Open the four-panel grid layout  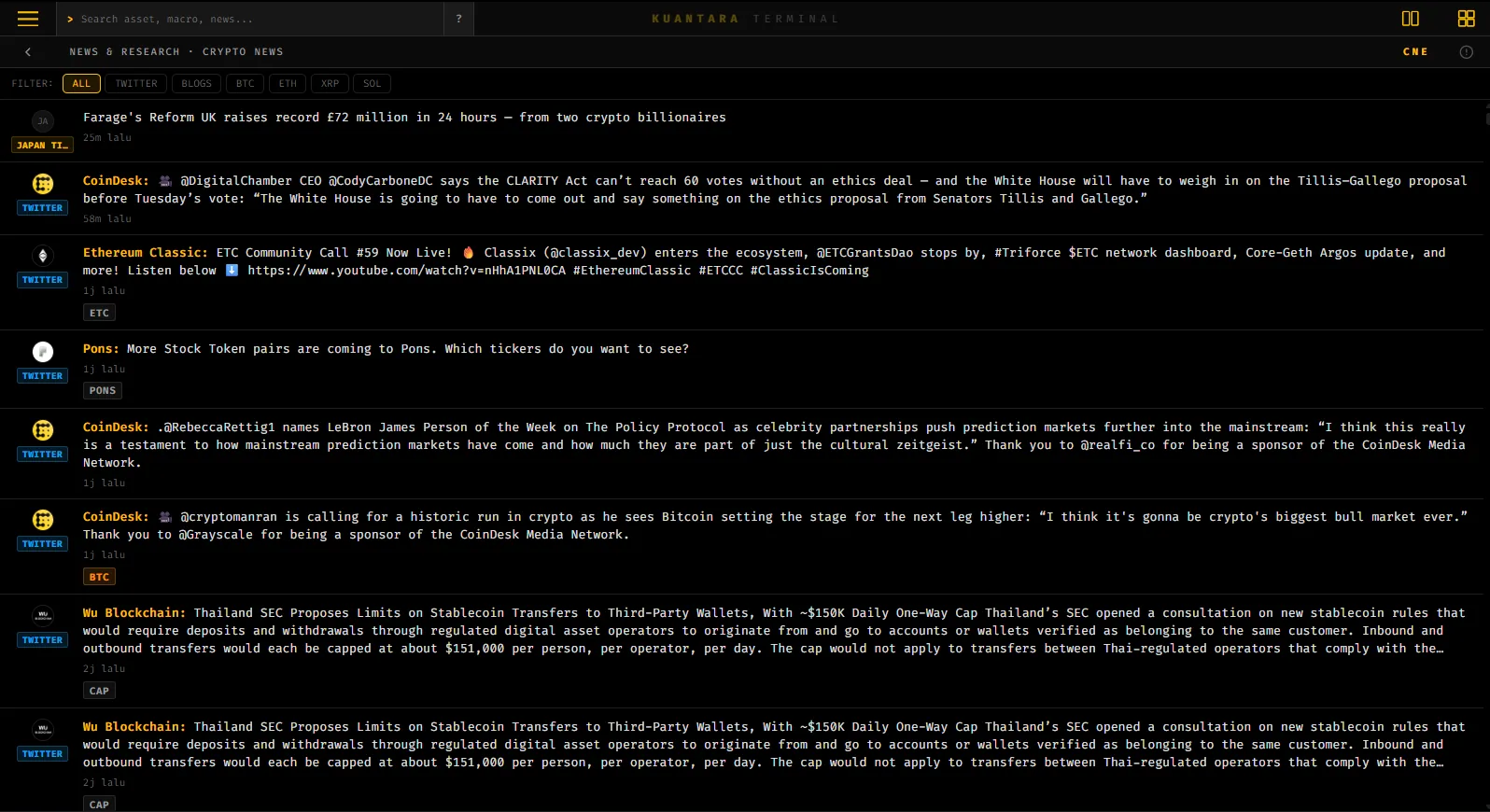pos(1466,19)
